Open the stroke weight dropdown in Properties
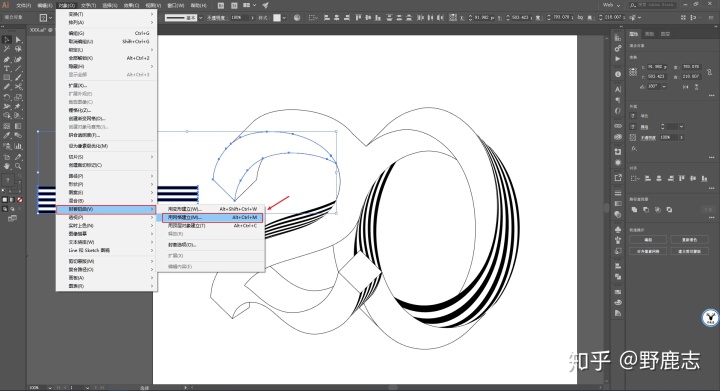 (x=681, y=127)
